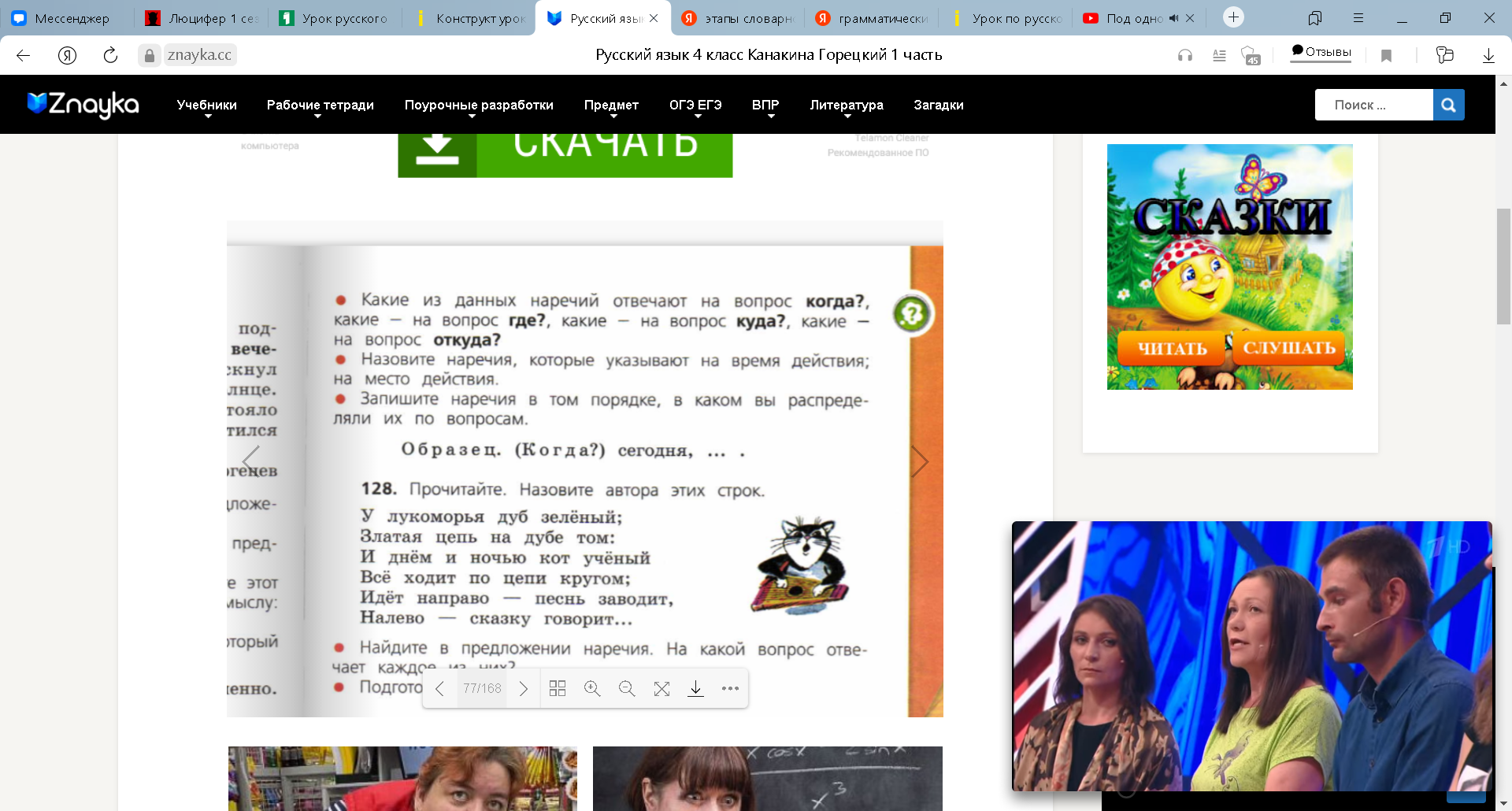Open a new tab with plus button
1512x811 pixels.
click(x=1233, y=17)
